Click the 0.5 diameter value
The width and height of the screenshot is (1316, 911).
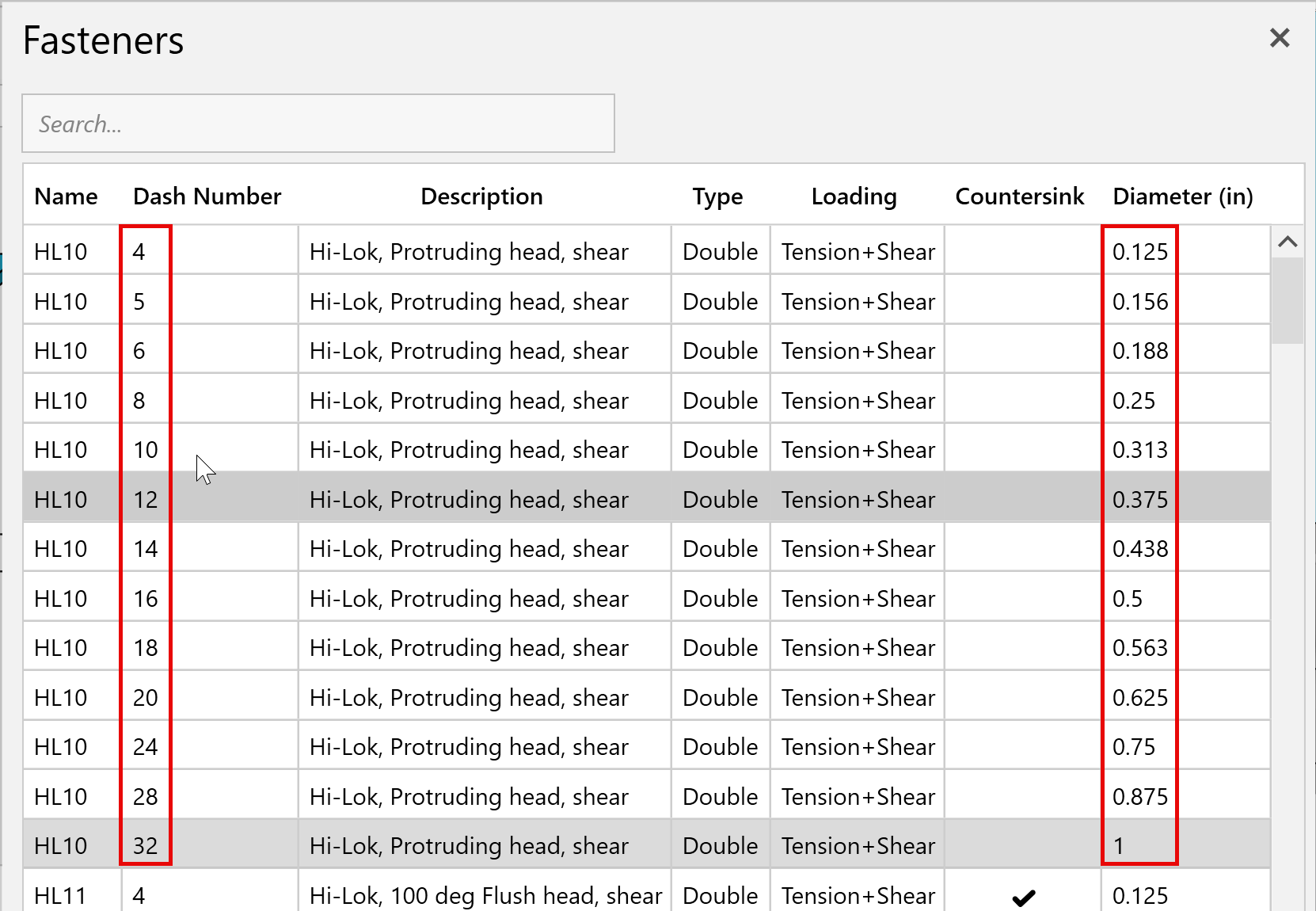point(1128,599)
